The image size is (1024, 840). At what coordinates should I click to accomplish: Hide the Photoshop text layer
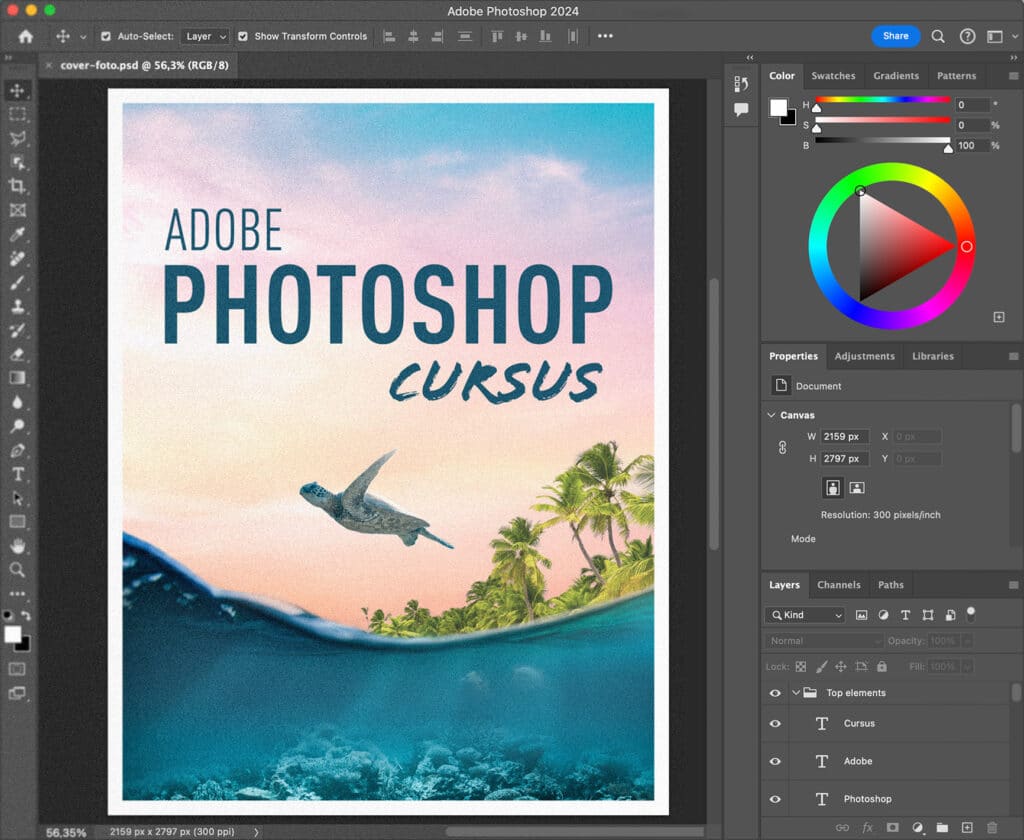click(x=775, y=800)
